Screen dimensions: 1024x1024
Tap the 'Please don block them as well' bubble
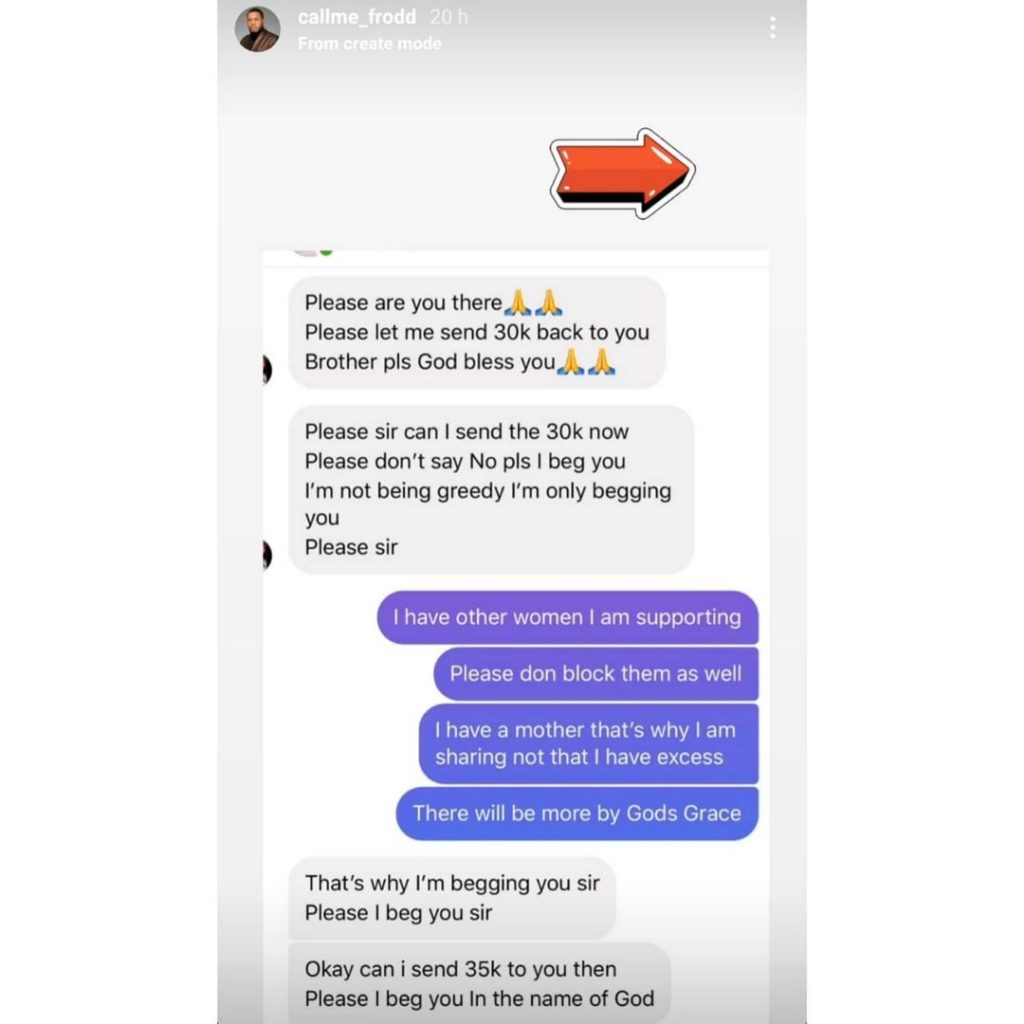click(596, 673)
